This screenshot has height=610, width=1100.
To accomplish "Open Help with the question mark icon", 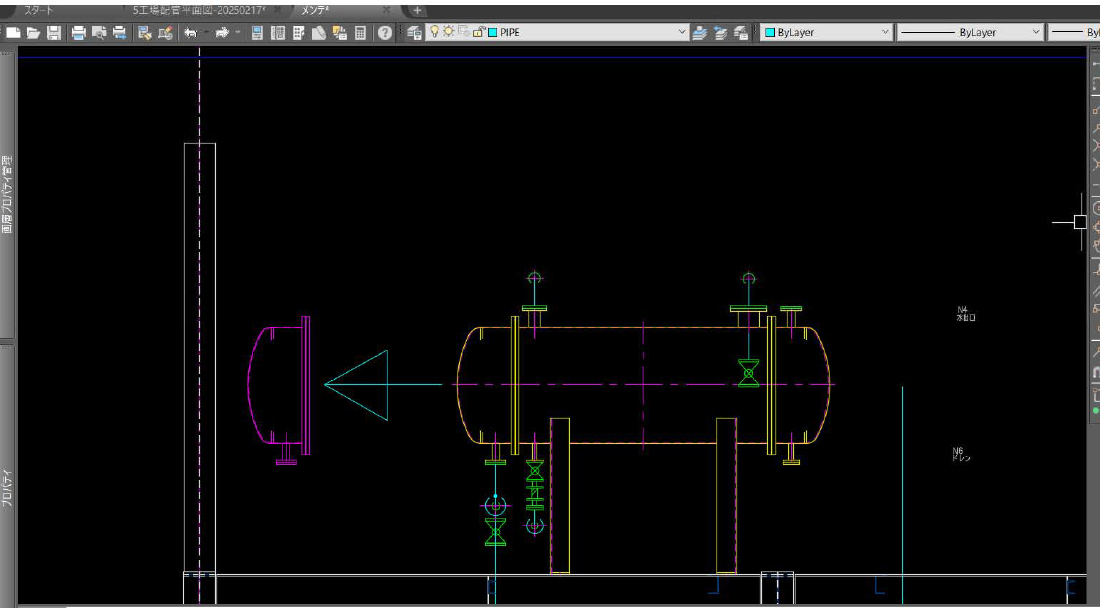I will (384, 32).
